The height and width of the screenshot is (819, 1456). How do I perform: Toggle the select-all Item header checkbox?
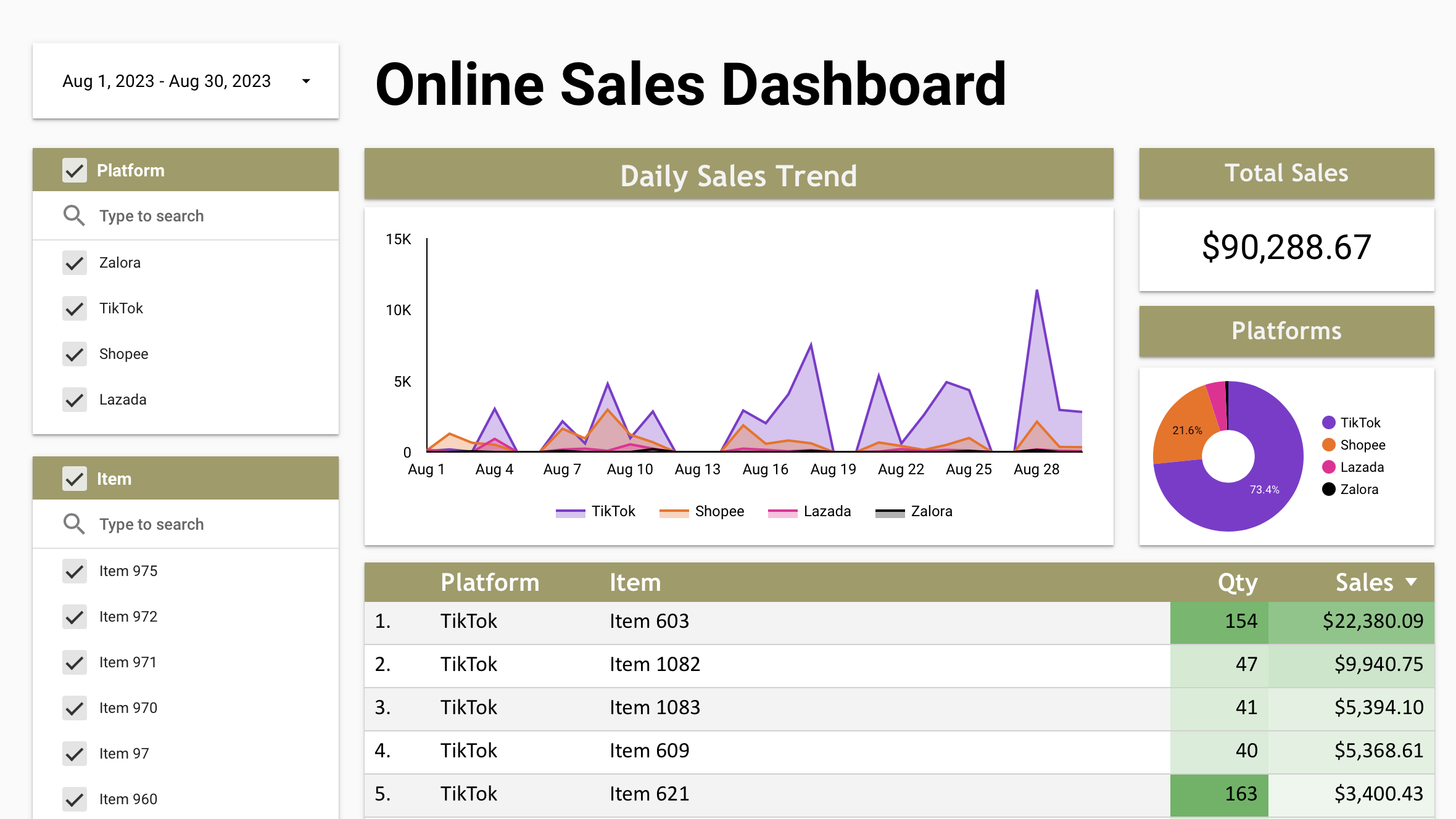75,479
